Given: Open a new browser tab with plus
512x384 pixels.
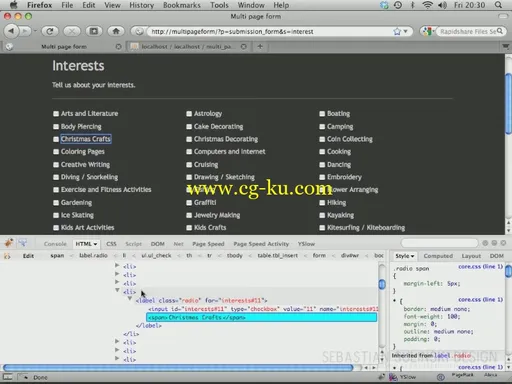Looking at the screenshot, I should pyautogui.click(x=260, y=46).
